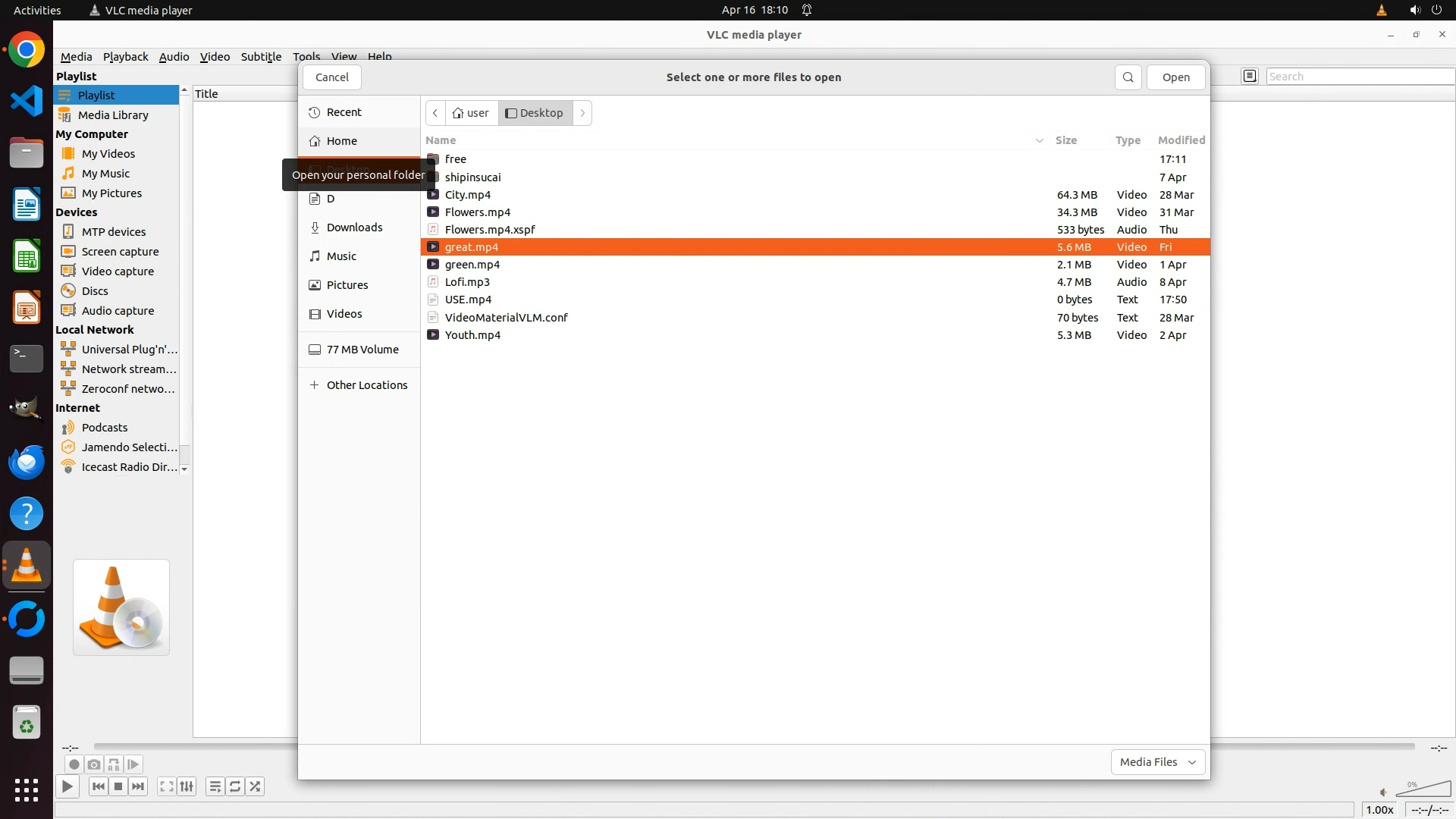Click search icon in file dialog
The height and width of the screenshot is (819, 1456).
pyautogui.click(x=1128, y=77)
